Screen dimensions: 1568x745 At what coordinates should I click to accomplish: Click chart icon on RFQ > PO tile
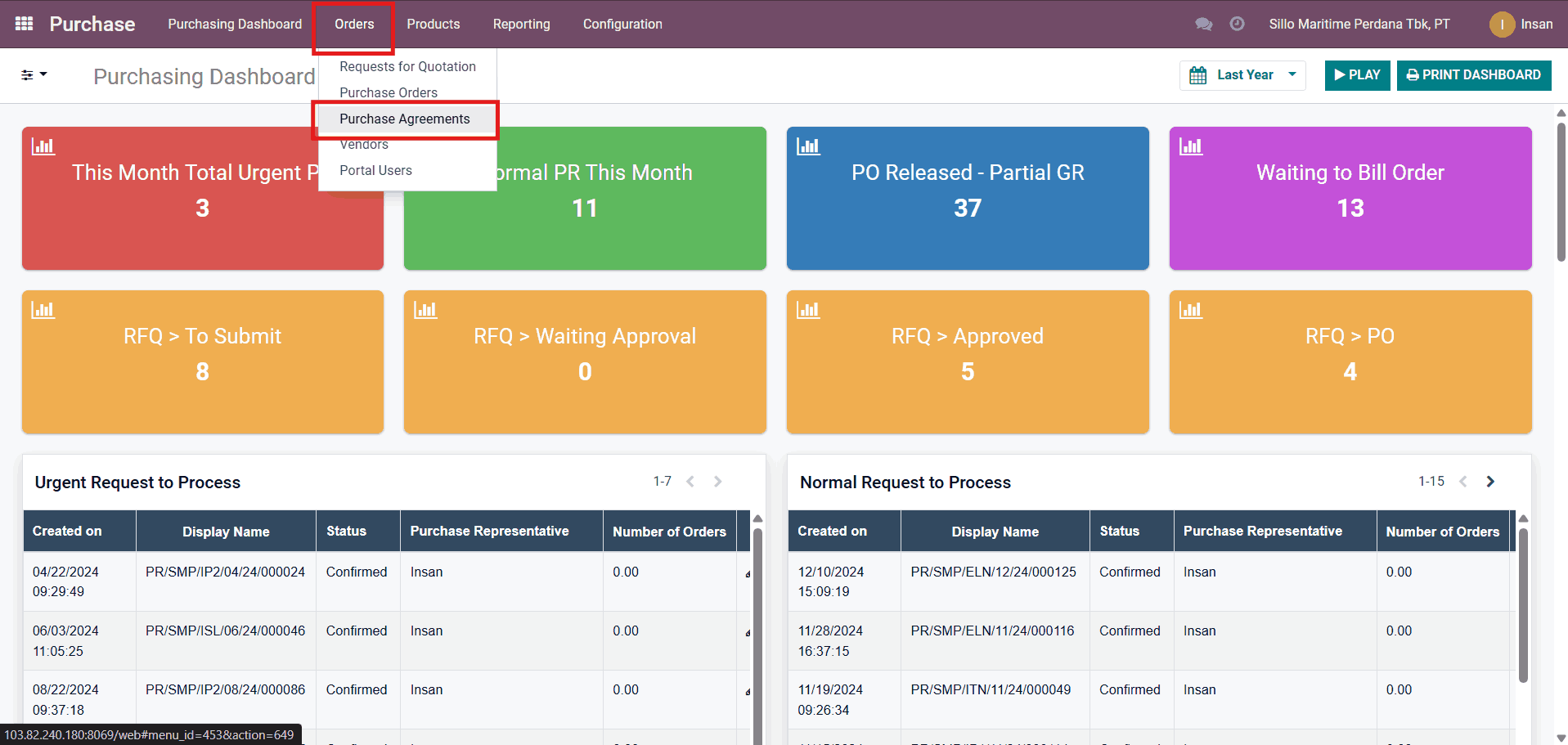1190,310
